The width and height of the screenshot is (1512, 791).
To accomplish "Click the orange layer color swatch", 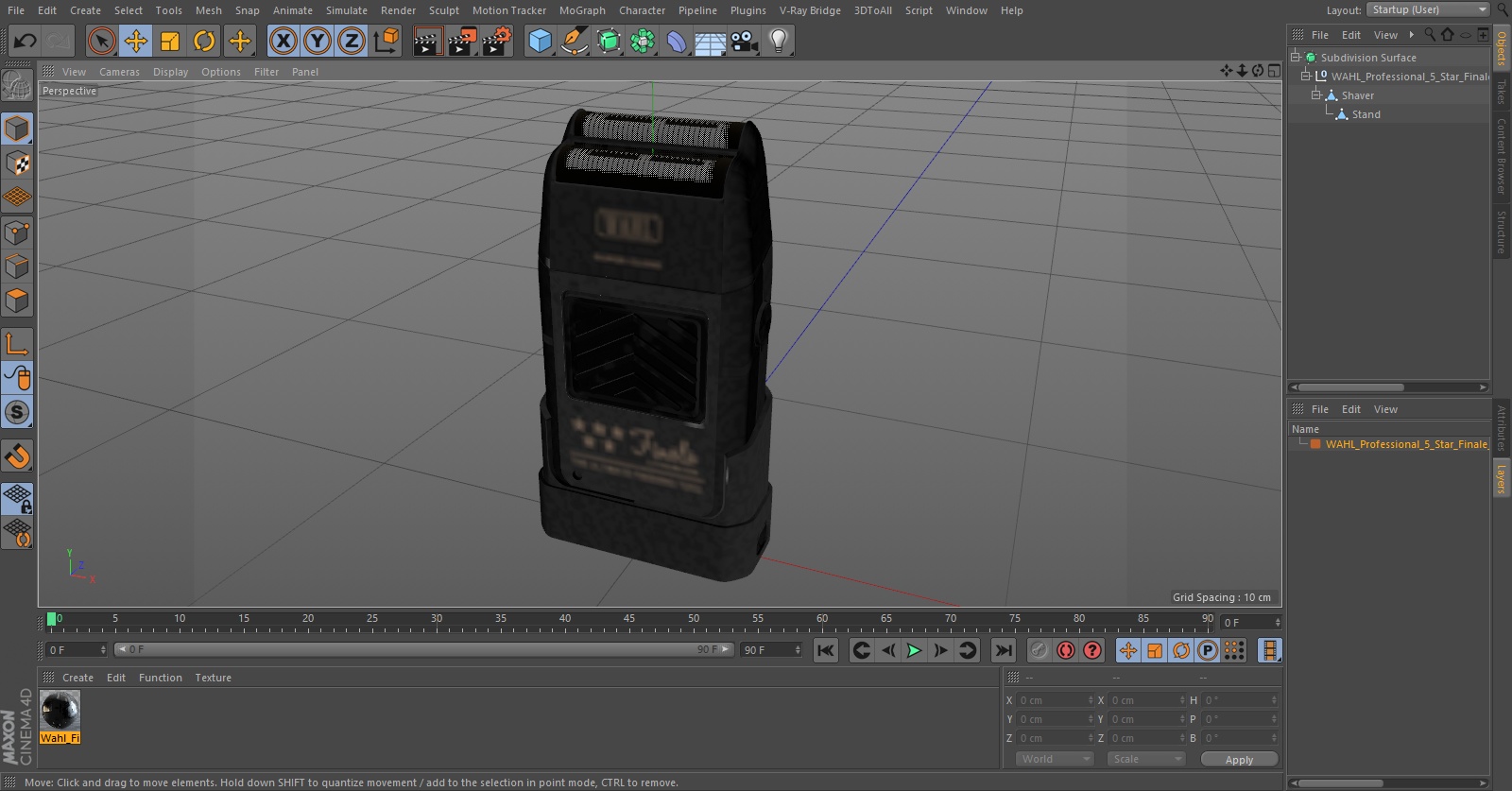I will 1315,444.
